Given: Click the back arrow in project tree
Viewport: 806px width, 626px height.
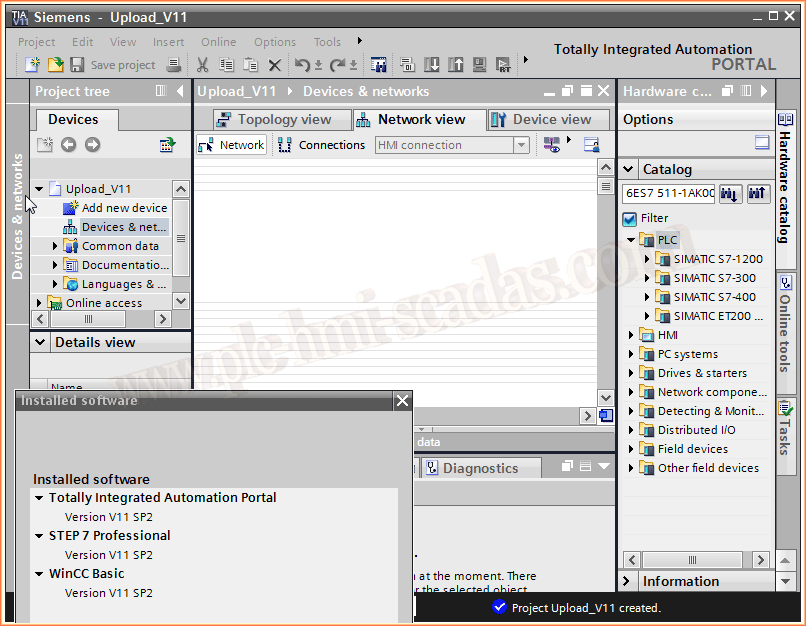Looking at the screenshot, I should [68, 145].
